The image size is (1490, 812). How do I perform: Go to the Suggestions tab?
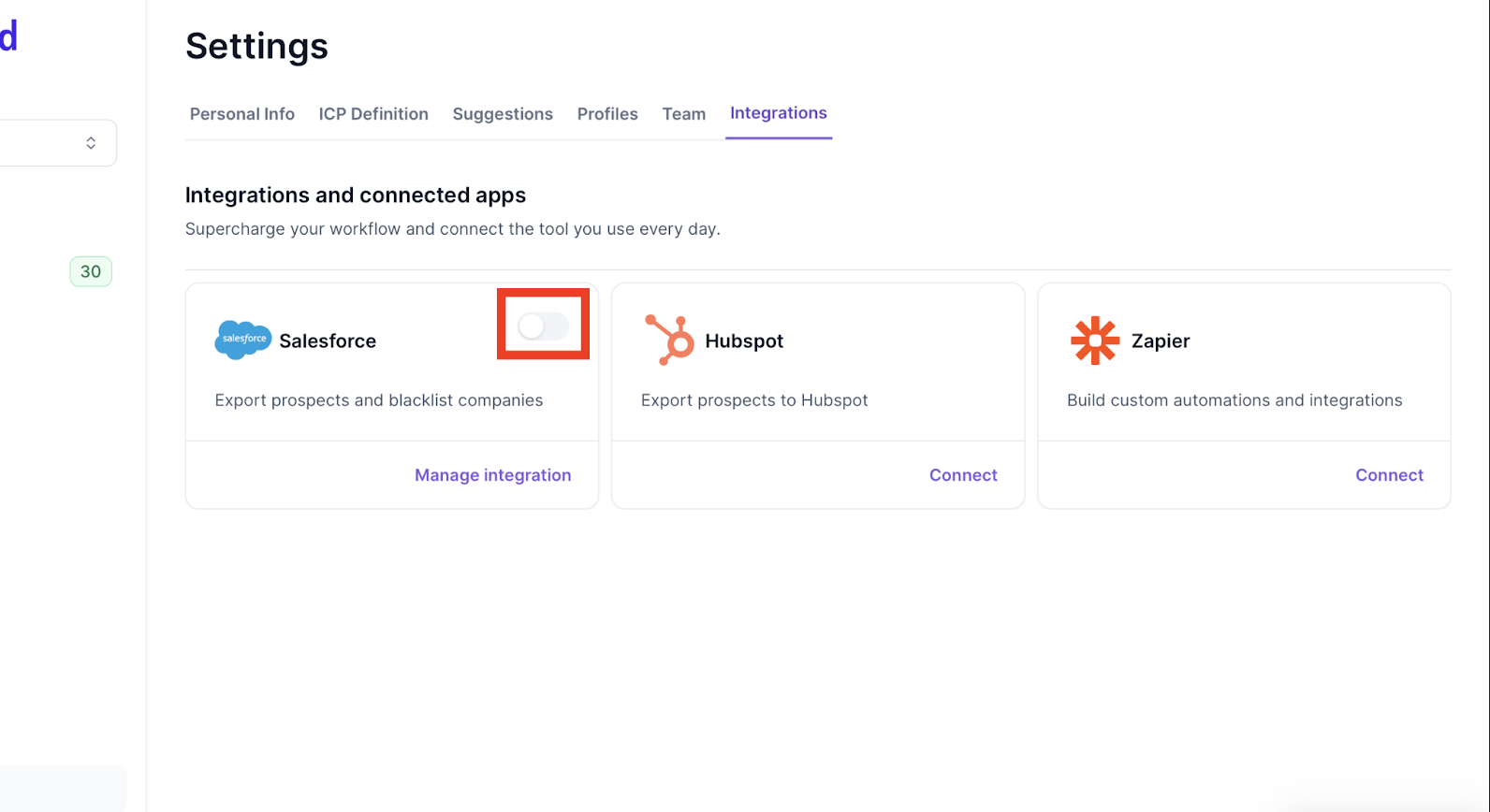coord(503,114)
